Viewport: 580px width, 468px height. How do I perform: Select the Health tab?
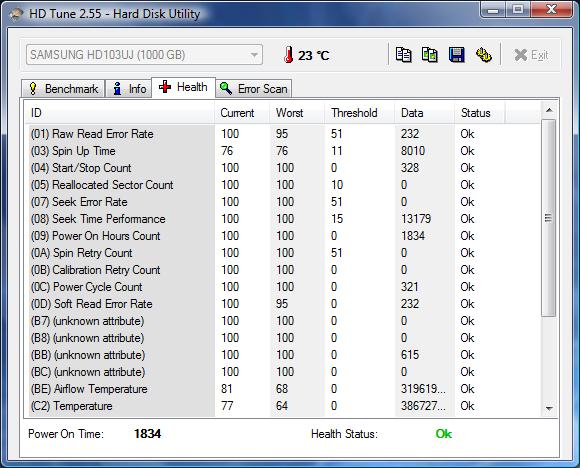[x=183, y=87]
